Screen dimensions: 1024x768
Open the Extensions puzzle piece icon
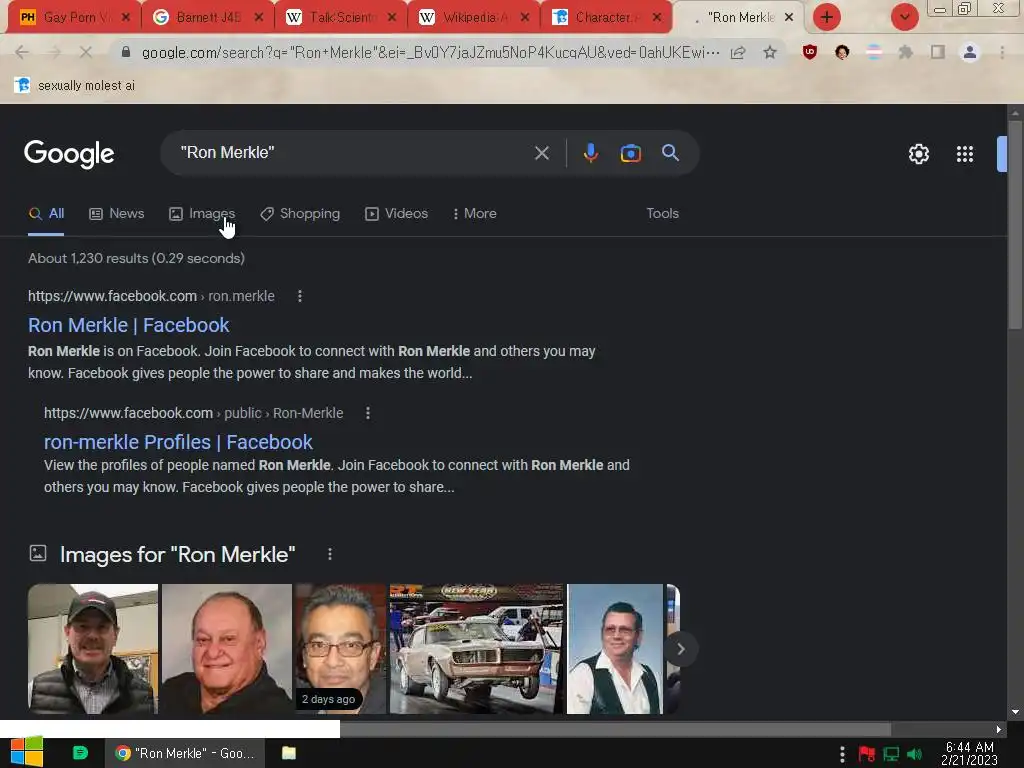905,52
